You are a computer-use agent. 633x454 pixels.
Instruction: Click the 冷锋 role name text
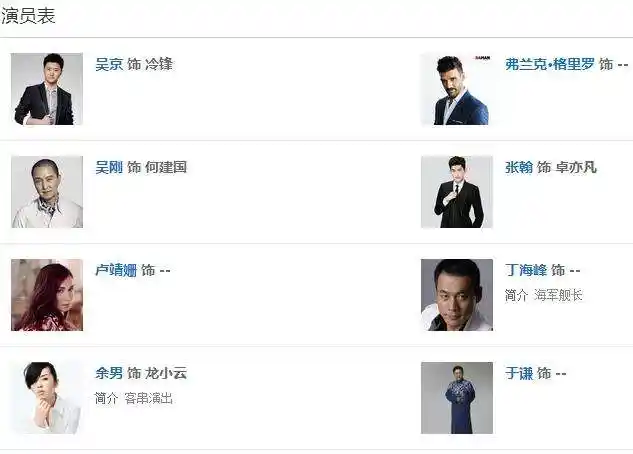tap(159, 64)
